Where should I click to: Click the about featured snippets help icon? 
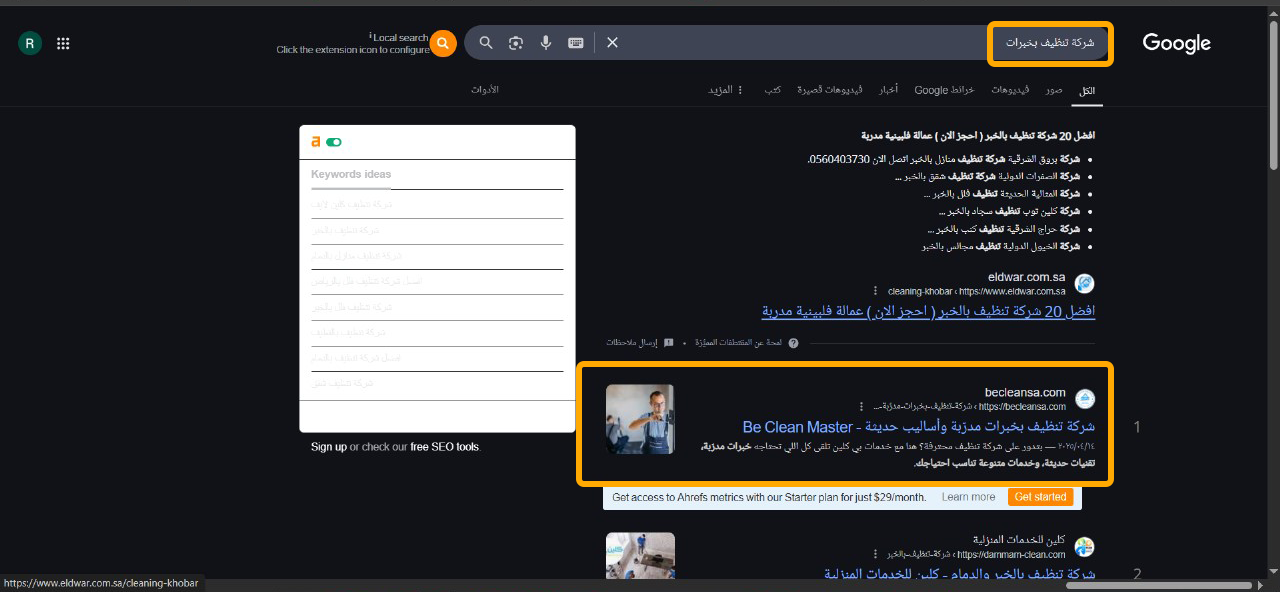(793, 343)
